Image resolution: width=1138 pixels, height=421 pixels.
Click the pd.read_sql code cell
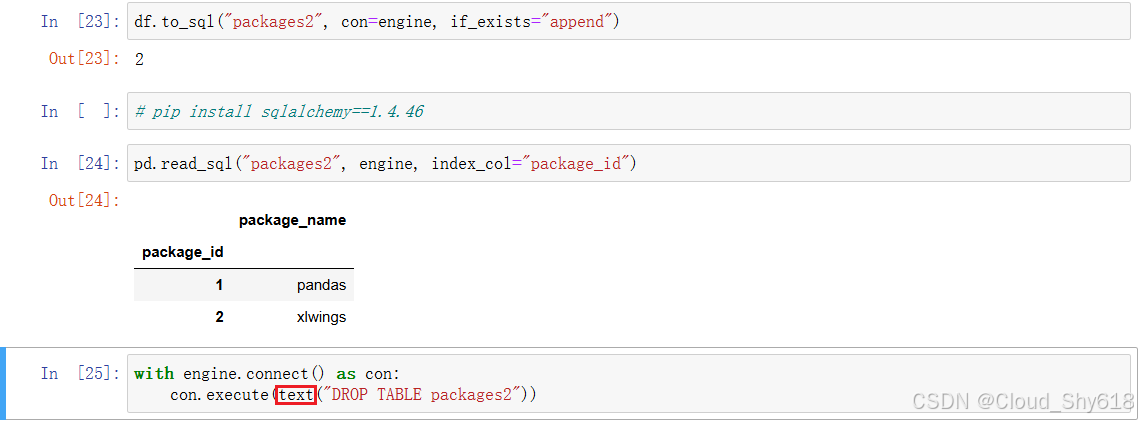(x=629, y=163)
